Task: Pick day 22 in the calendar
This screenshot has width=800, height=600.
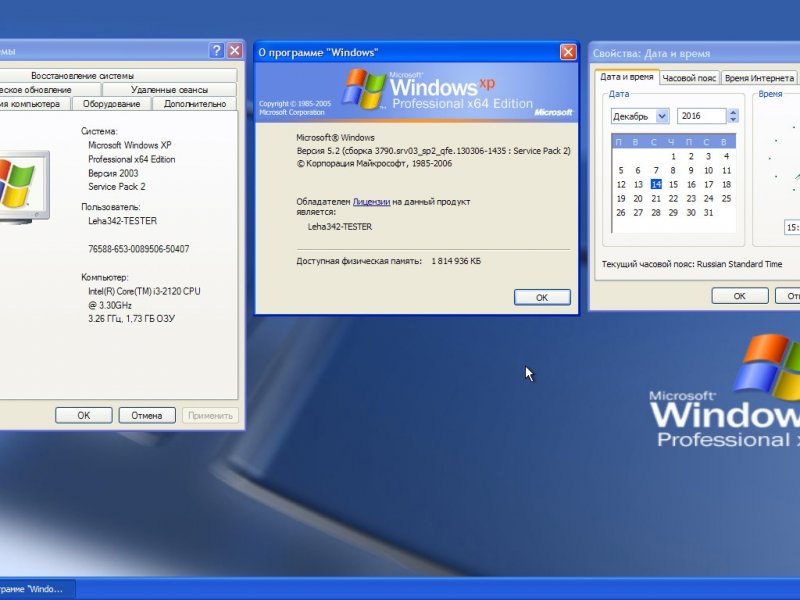Action: coord(673,198)
